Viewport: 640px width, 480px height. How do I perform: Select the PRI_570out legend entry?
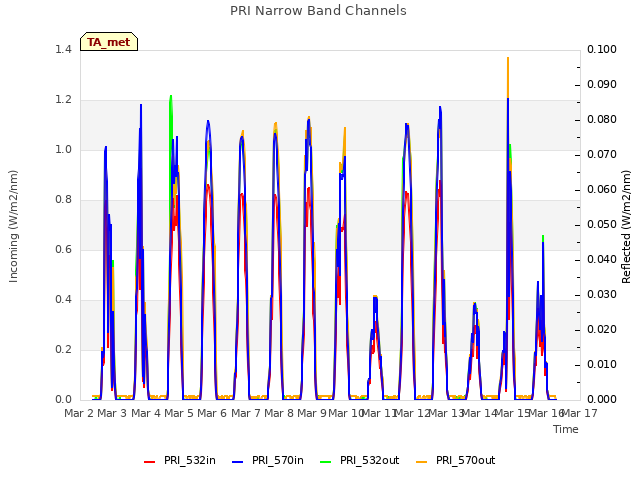pos(456,460)
